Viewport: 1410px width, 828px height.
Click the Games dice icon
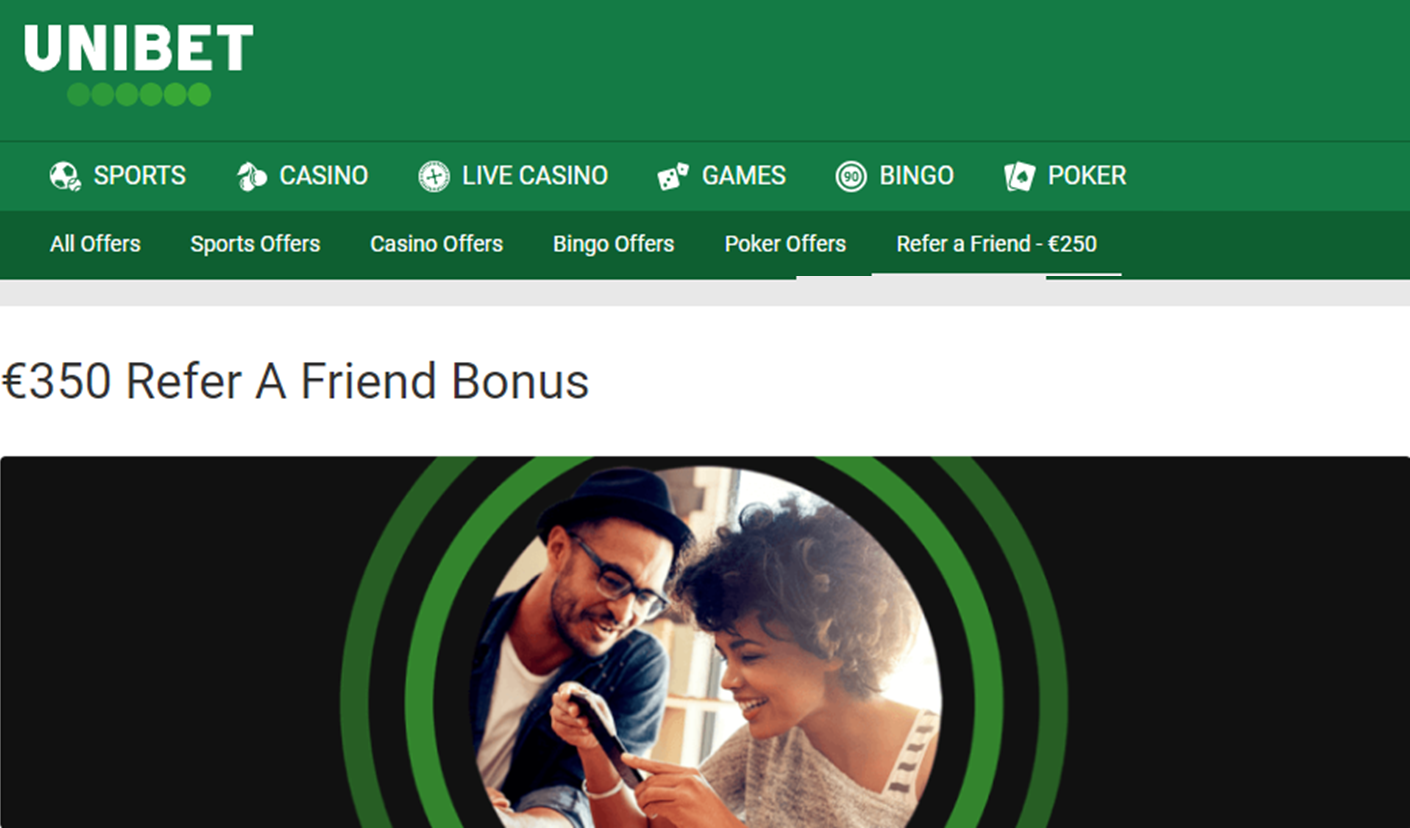tap(673, 176)
